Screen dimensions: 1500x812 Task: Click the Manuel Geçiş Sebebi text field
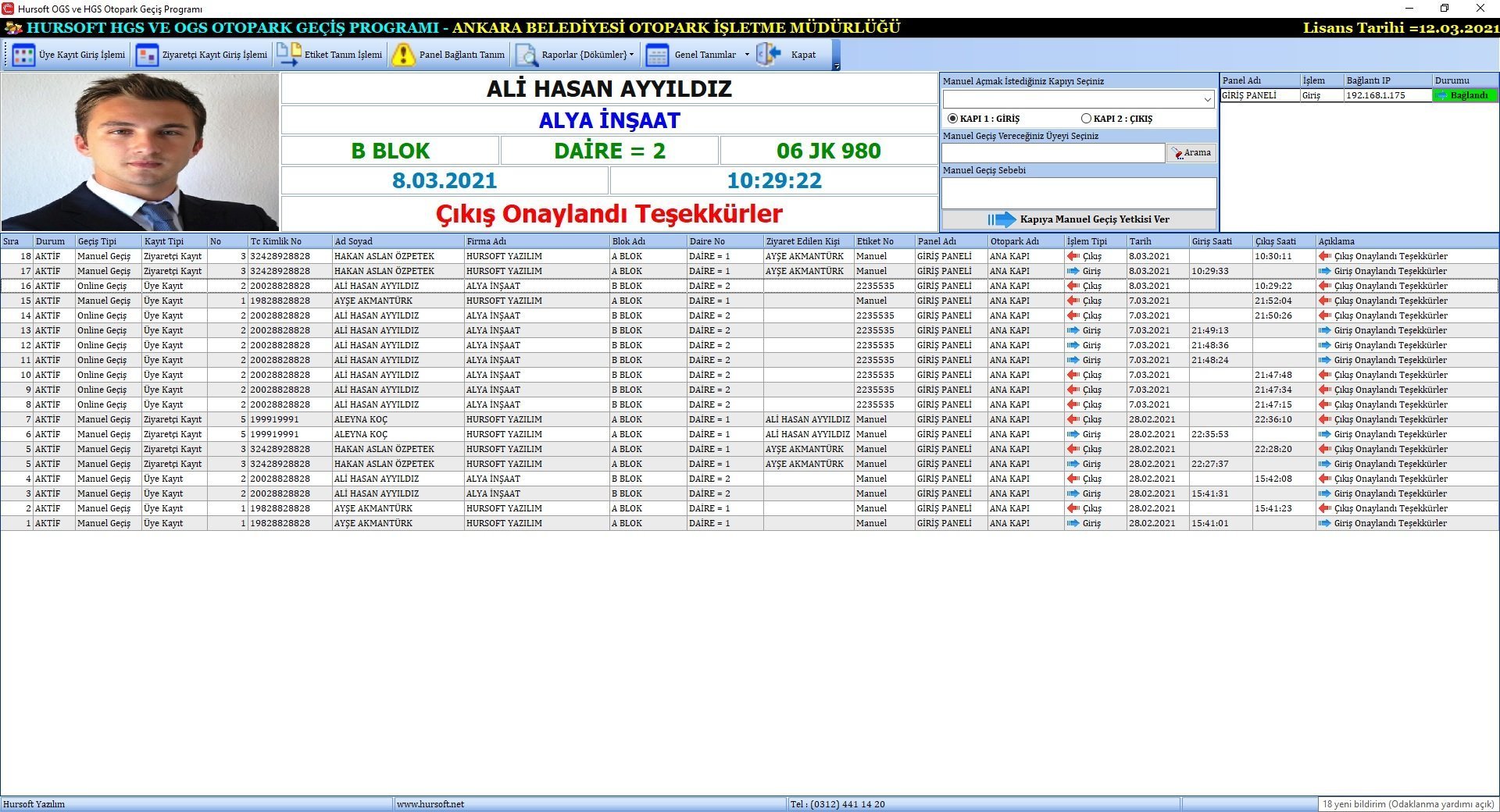[x=1078, y=193]
